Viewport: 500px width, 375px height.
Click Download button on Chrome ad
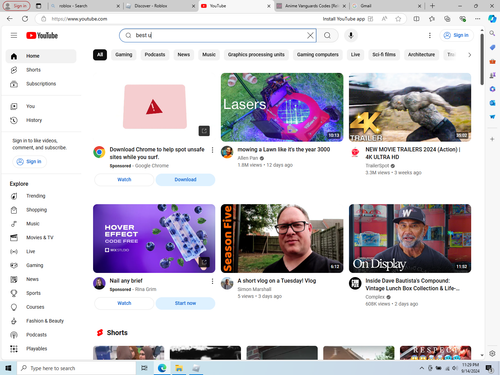[x=185, y=180]
